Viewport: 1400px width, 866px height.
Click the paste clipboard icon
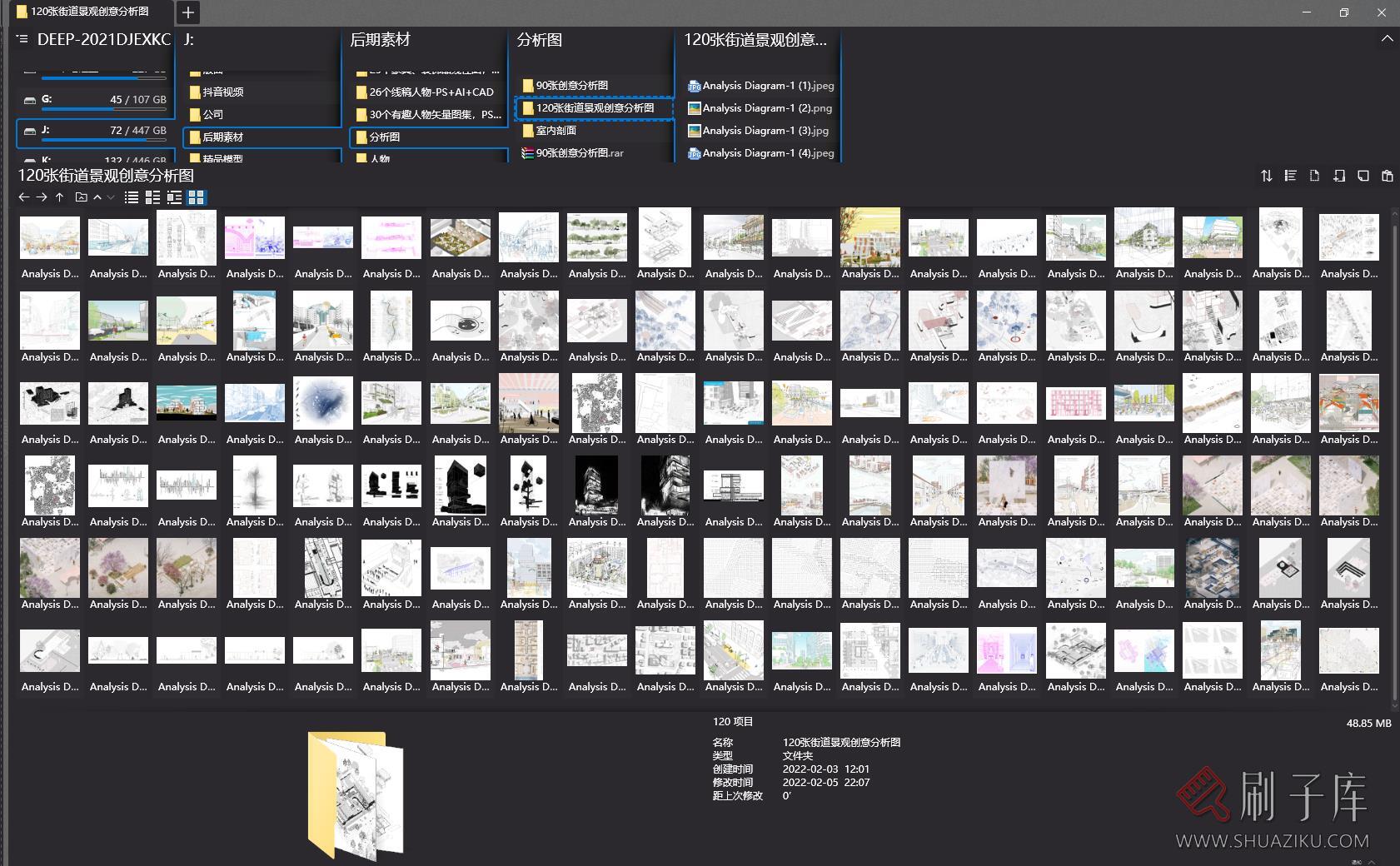(x=1387, y=176)
